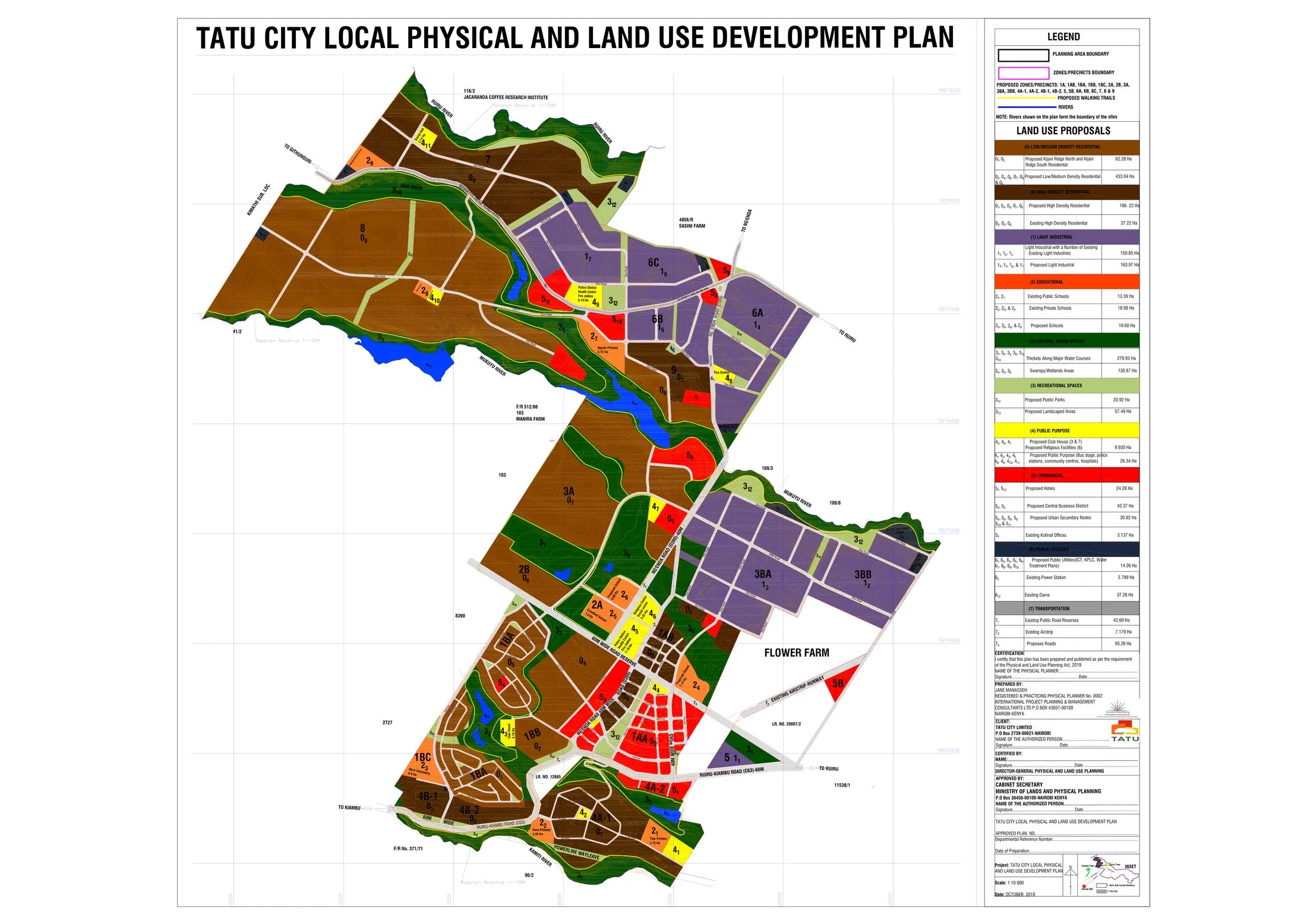Click the TO GITHUNGURI direction label
The height and width of the screenshot is (924, 1307).
click(298, 154)
